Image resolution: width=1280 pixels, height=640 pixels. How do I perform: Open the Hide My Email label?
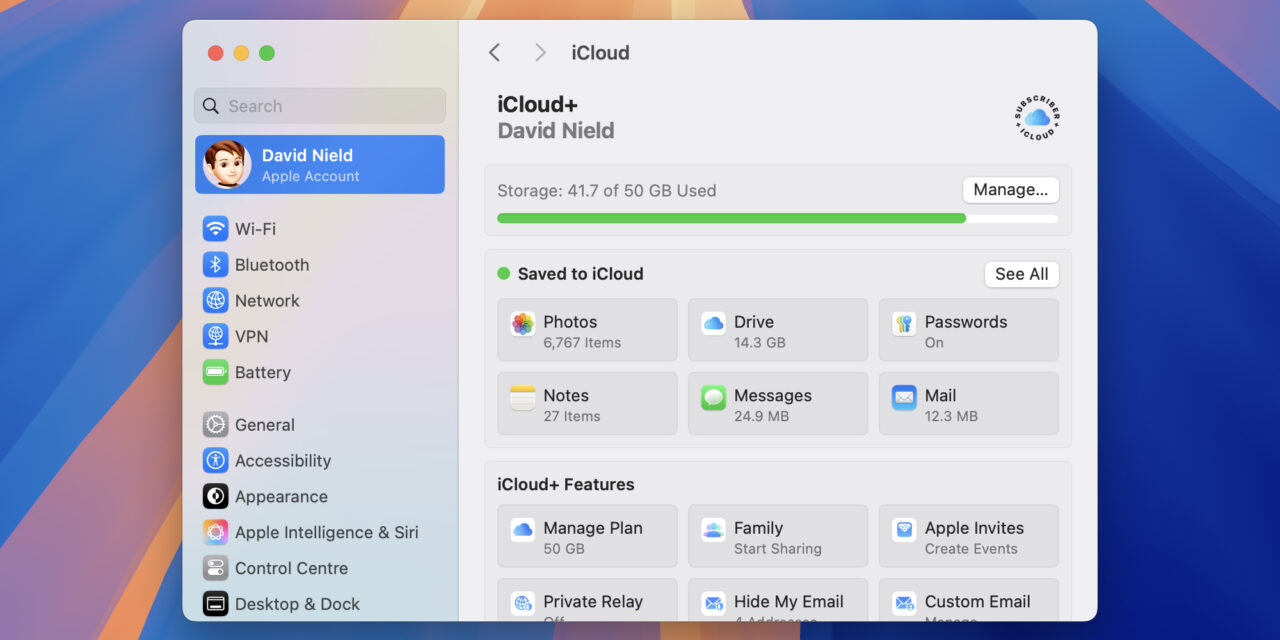[x=789, y=602]
